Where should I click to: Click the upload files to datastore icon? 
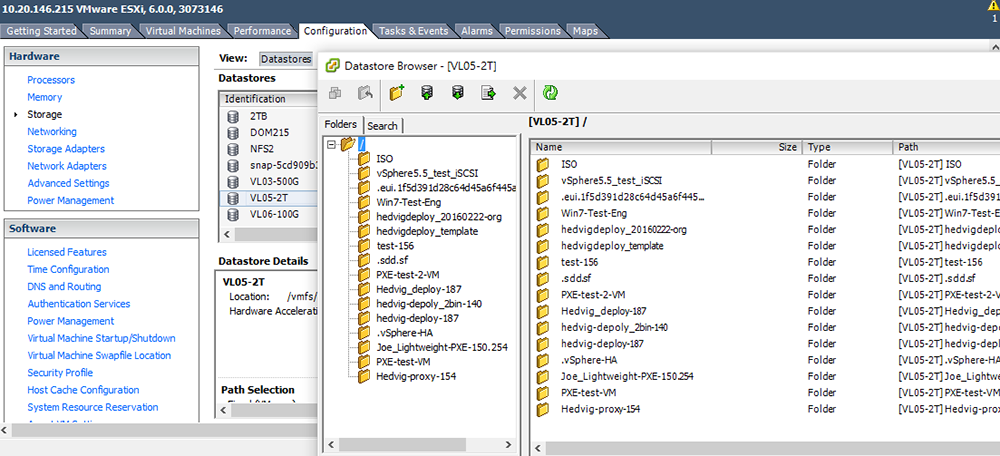427,93
